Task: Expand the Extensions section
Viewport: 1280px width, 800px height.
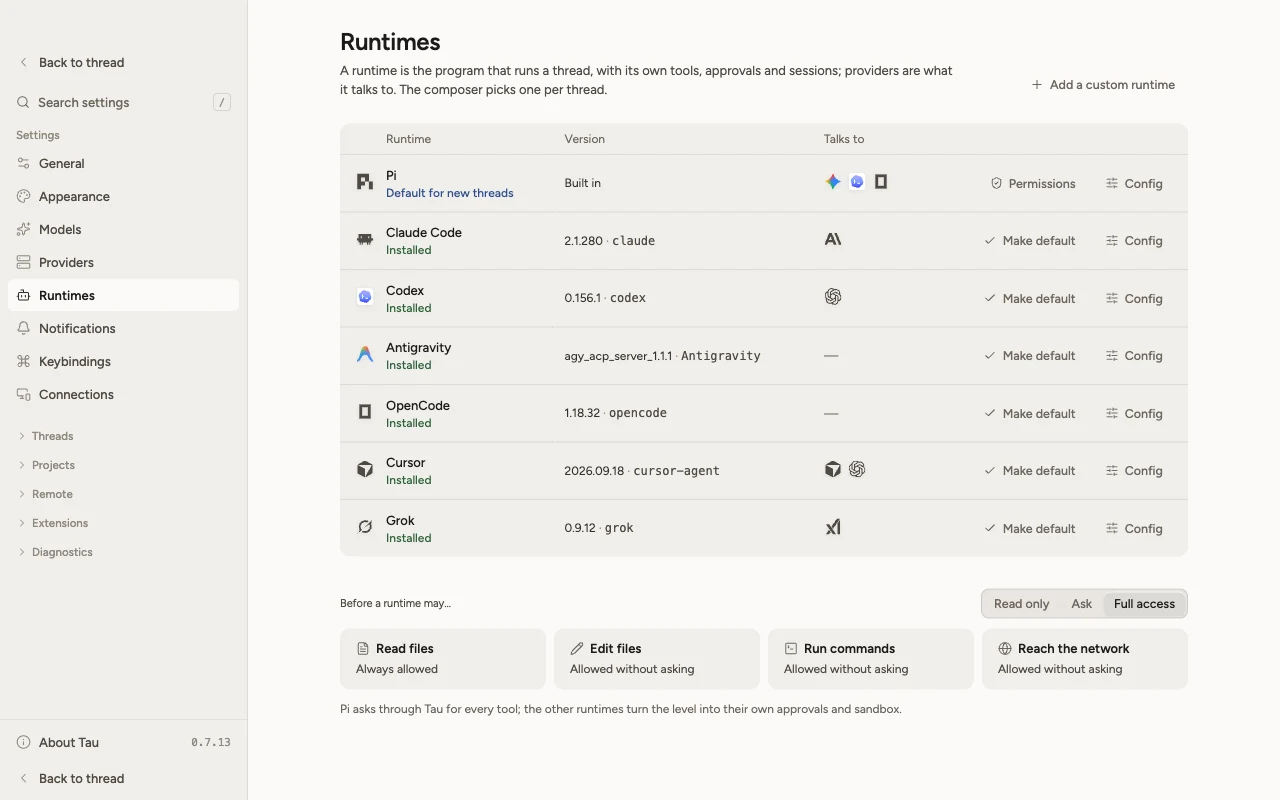Action: click(123, 523)
